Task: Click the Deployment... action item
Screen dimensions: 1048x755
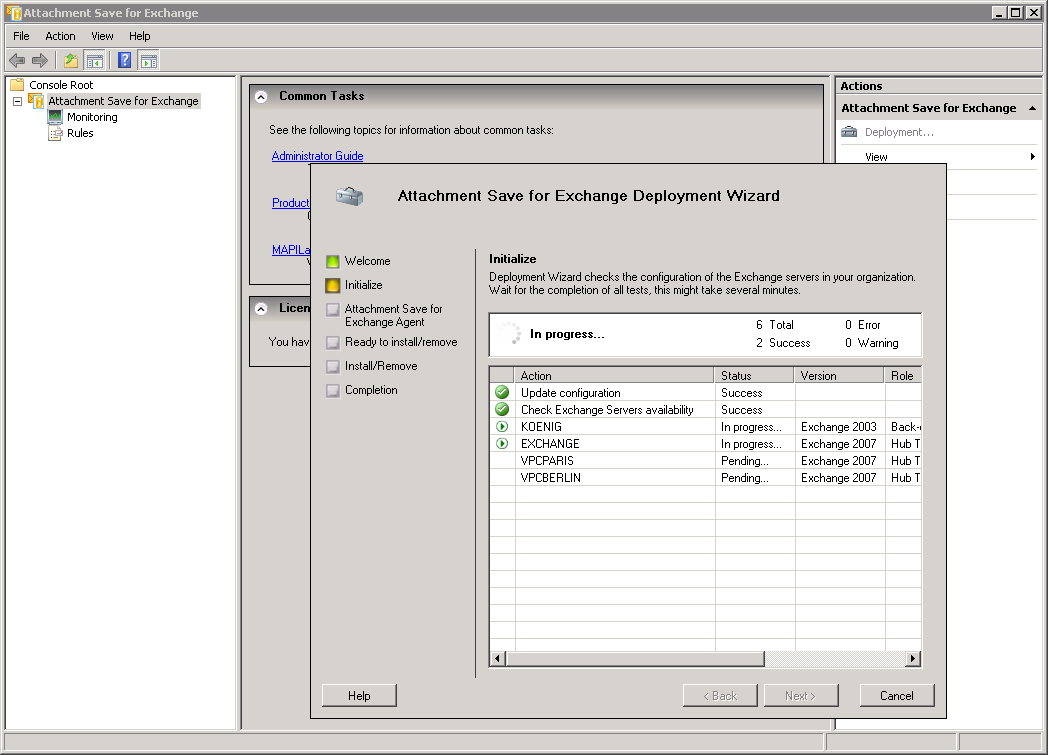Action: (899, 132)
